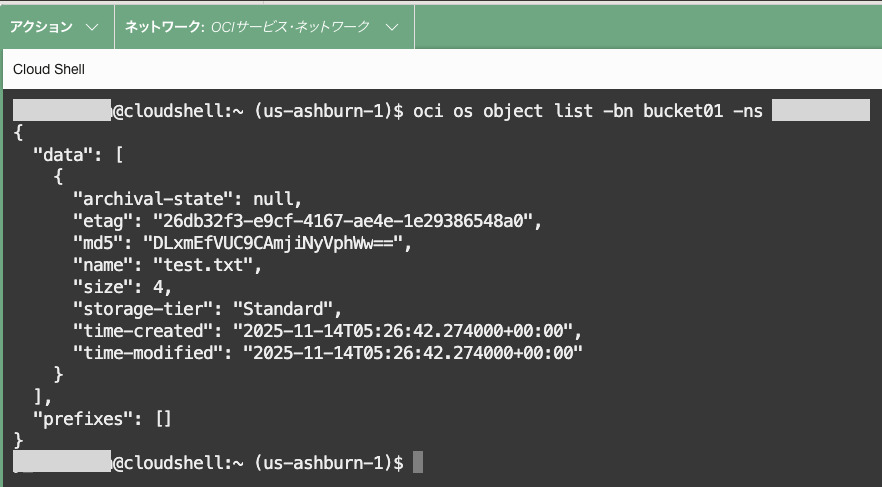Viewport: 882px width, 487px height.
Task: Click the time-created timestamp value
Action: pyautogui.click(x=407, y=331)
